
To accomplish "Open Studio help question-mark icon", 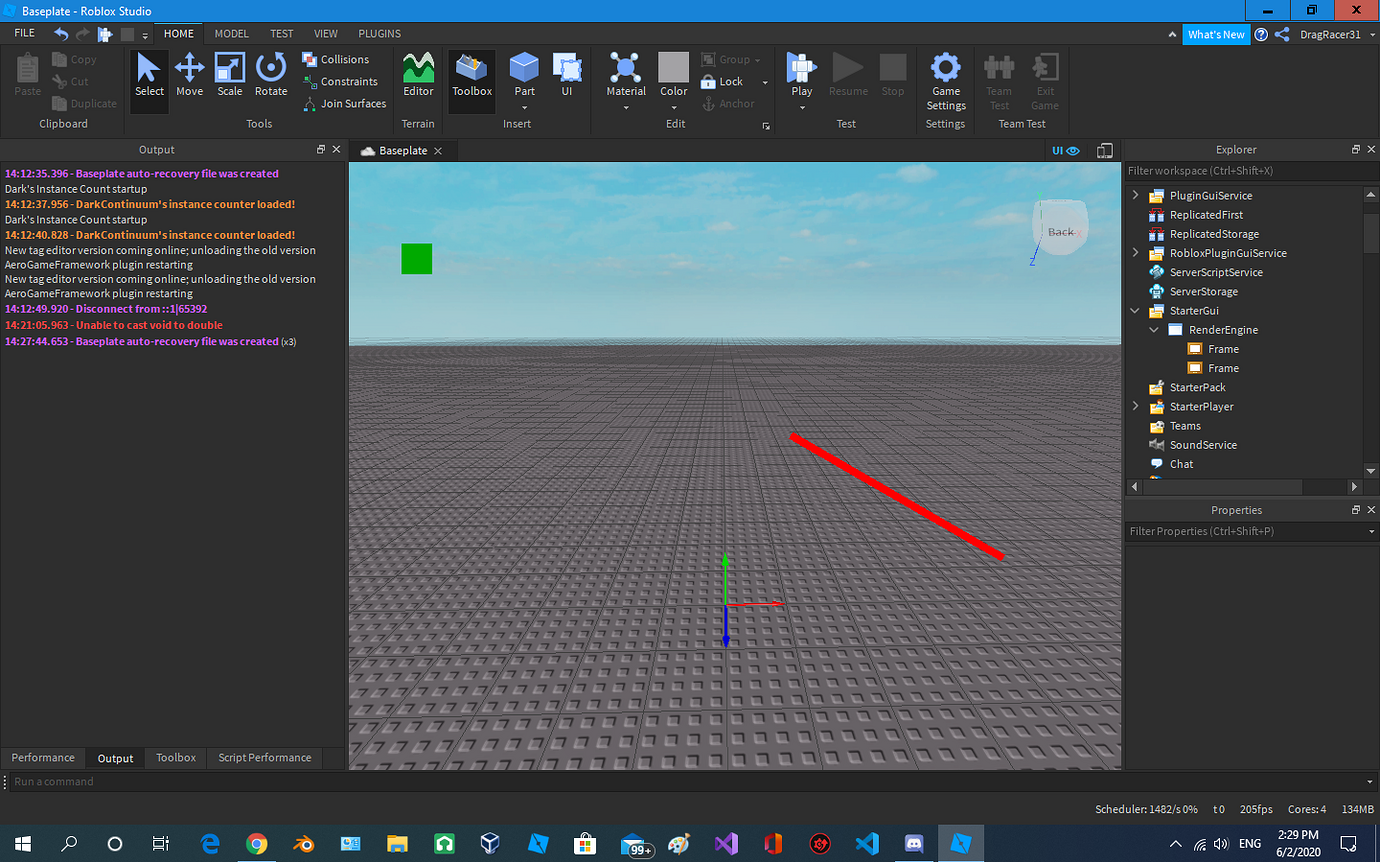I will pos(1261,34).
